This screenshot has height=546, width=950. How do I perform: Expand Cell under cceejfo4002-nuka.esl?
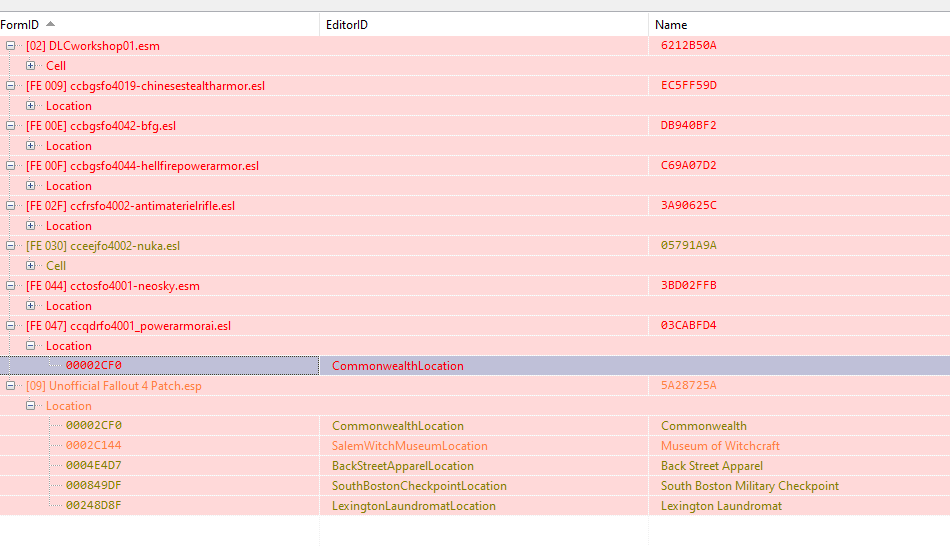[x=30, y=265]
